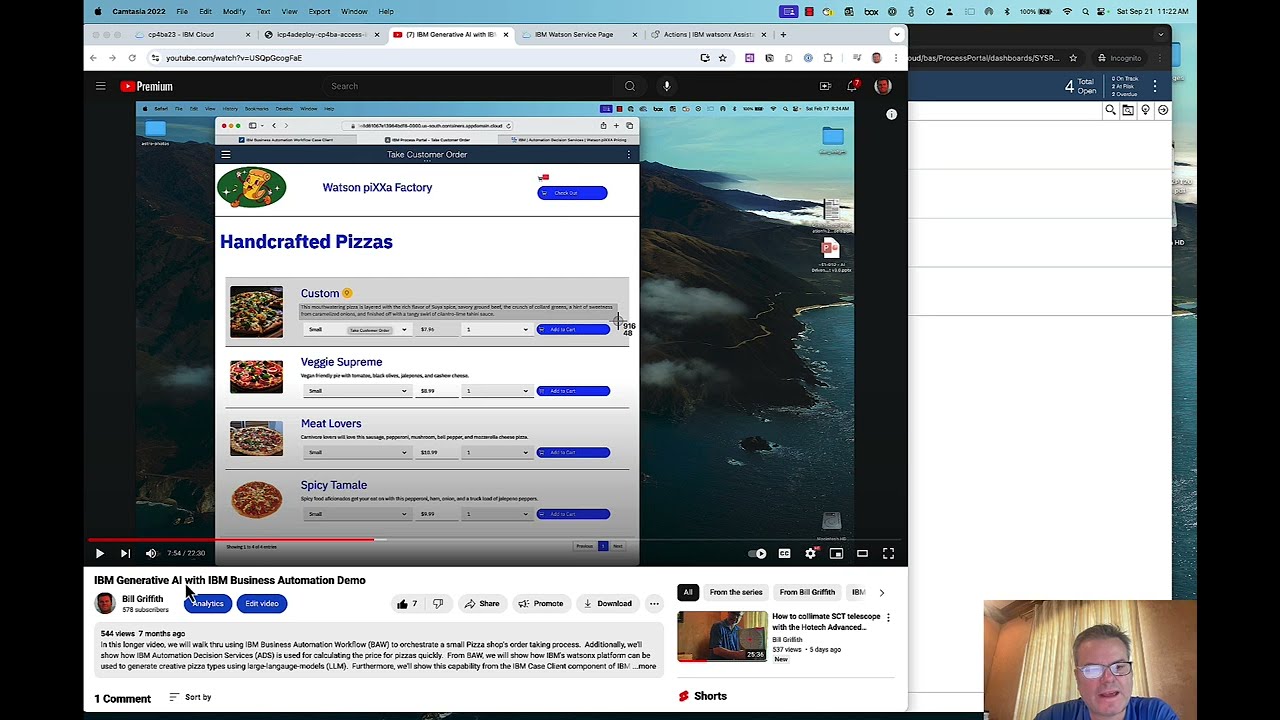Open macOS Spotlight search
1280x720 pixels.
click(x=1086, y=11)
